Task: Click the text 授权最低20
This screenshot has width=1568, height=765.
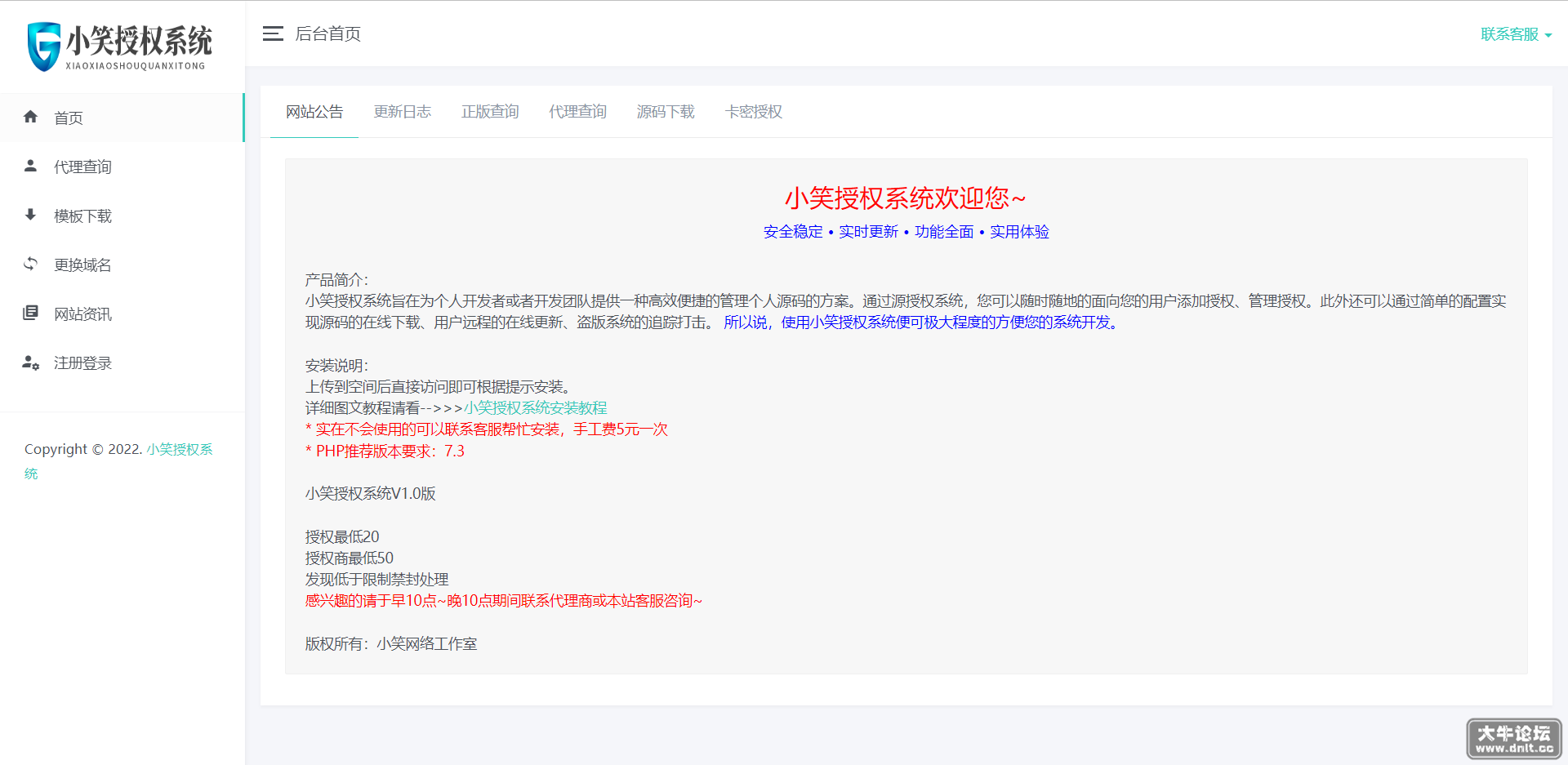Action: coord(342,536)
